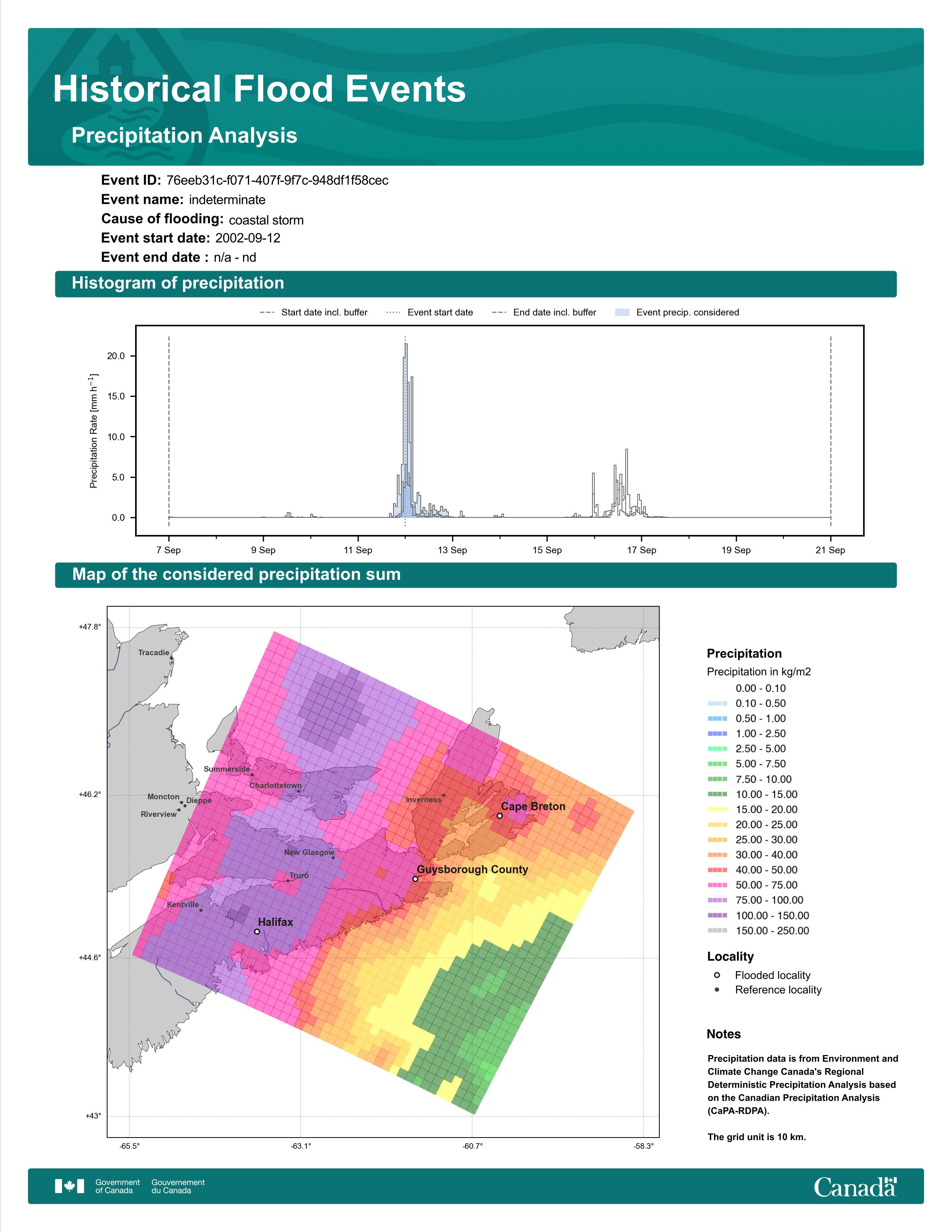This screenshot has height=1232, width=952.
Task: Click the event start date 2002-09-12
Action: point(248,238)
